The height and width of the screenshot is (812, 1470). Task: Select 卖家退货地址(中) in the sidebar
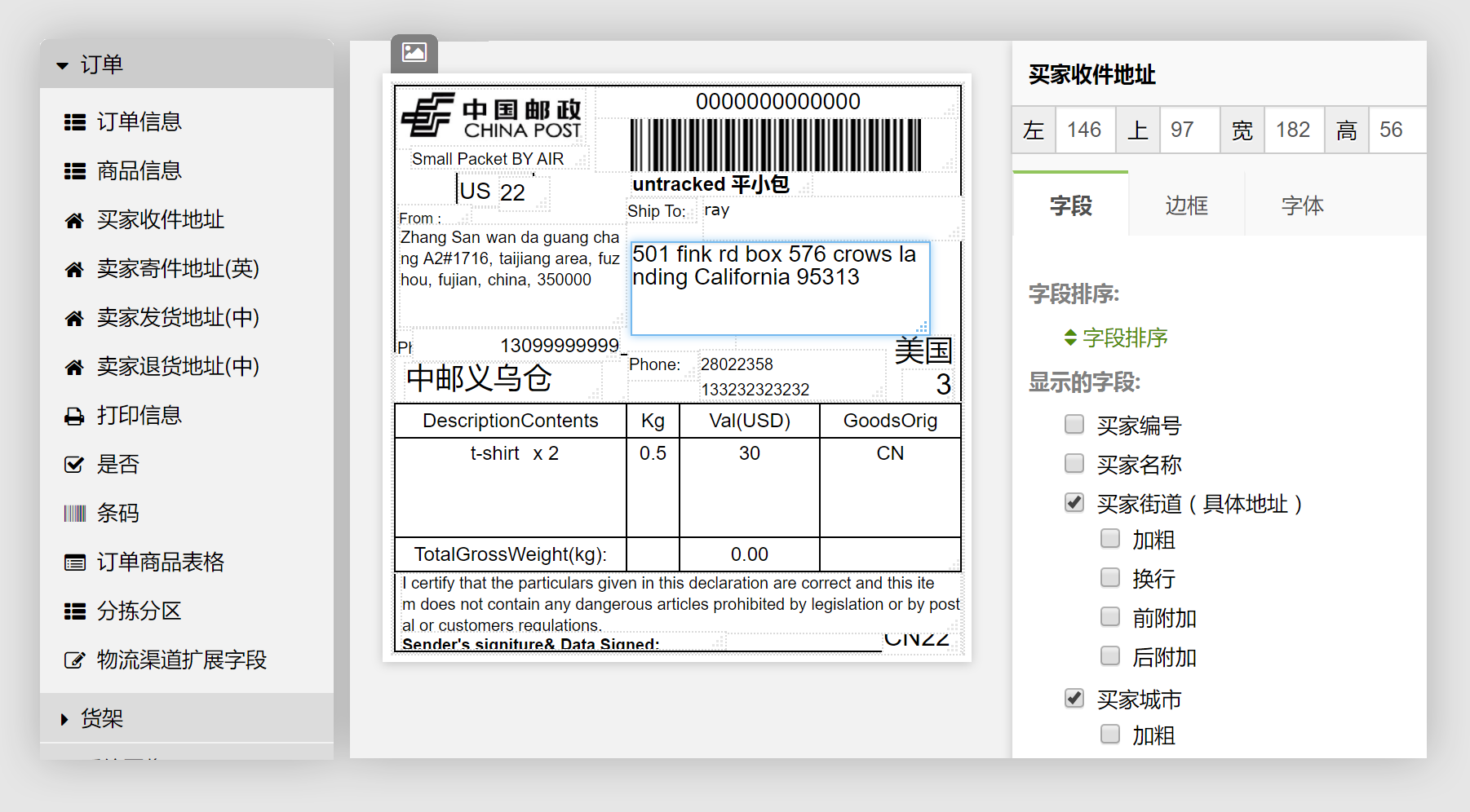(x=177, y=367)
